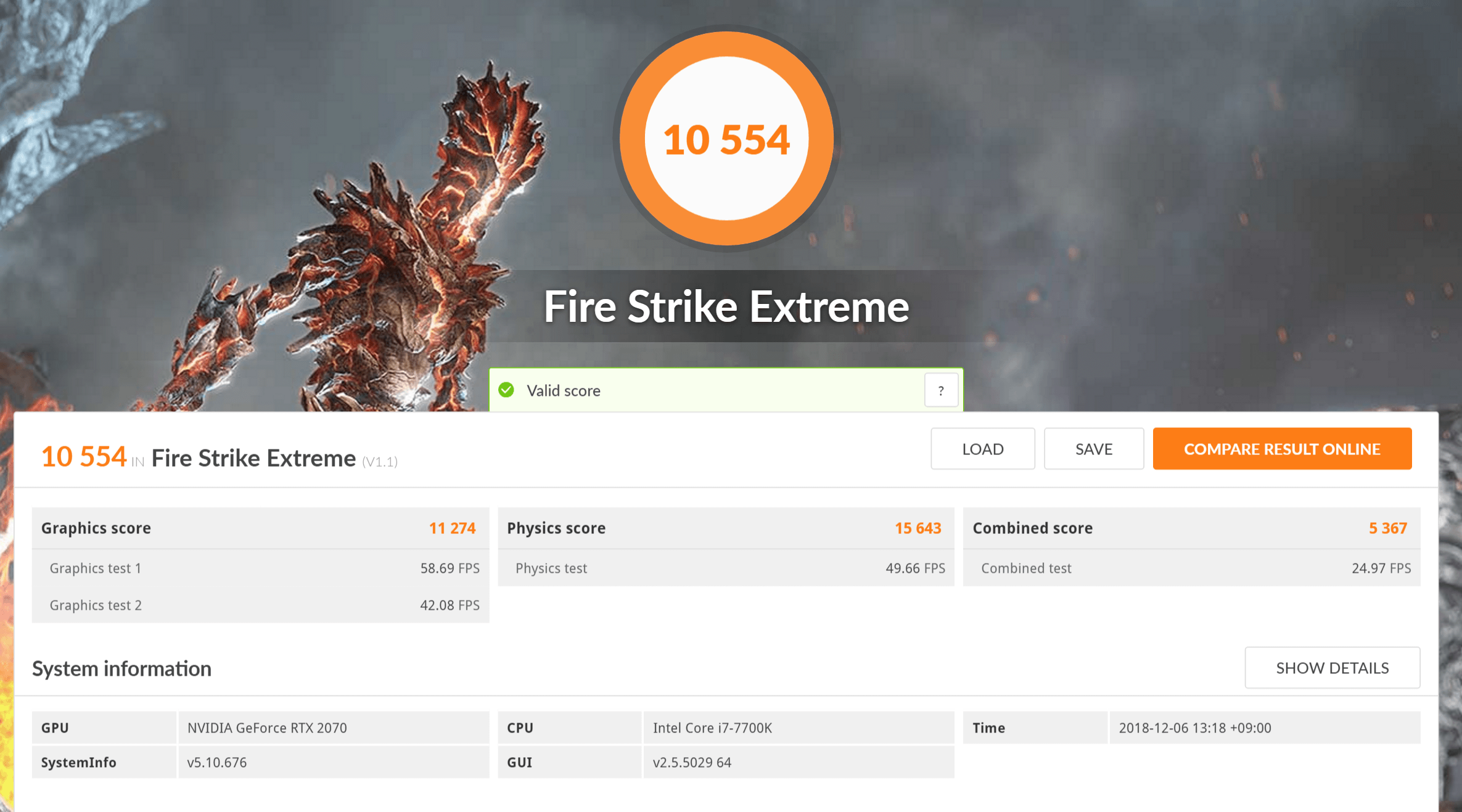Click the 'System information' heading
The height and width of the screenshot is (812, 1462).
[121, 668]
